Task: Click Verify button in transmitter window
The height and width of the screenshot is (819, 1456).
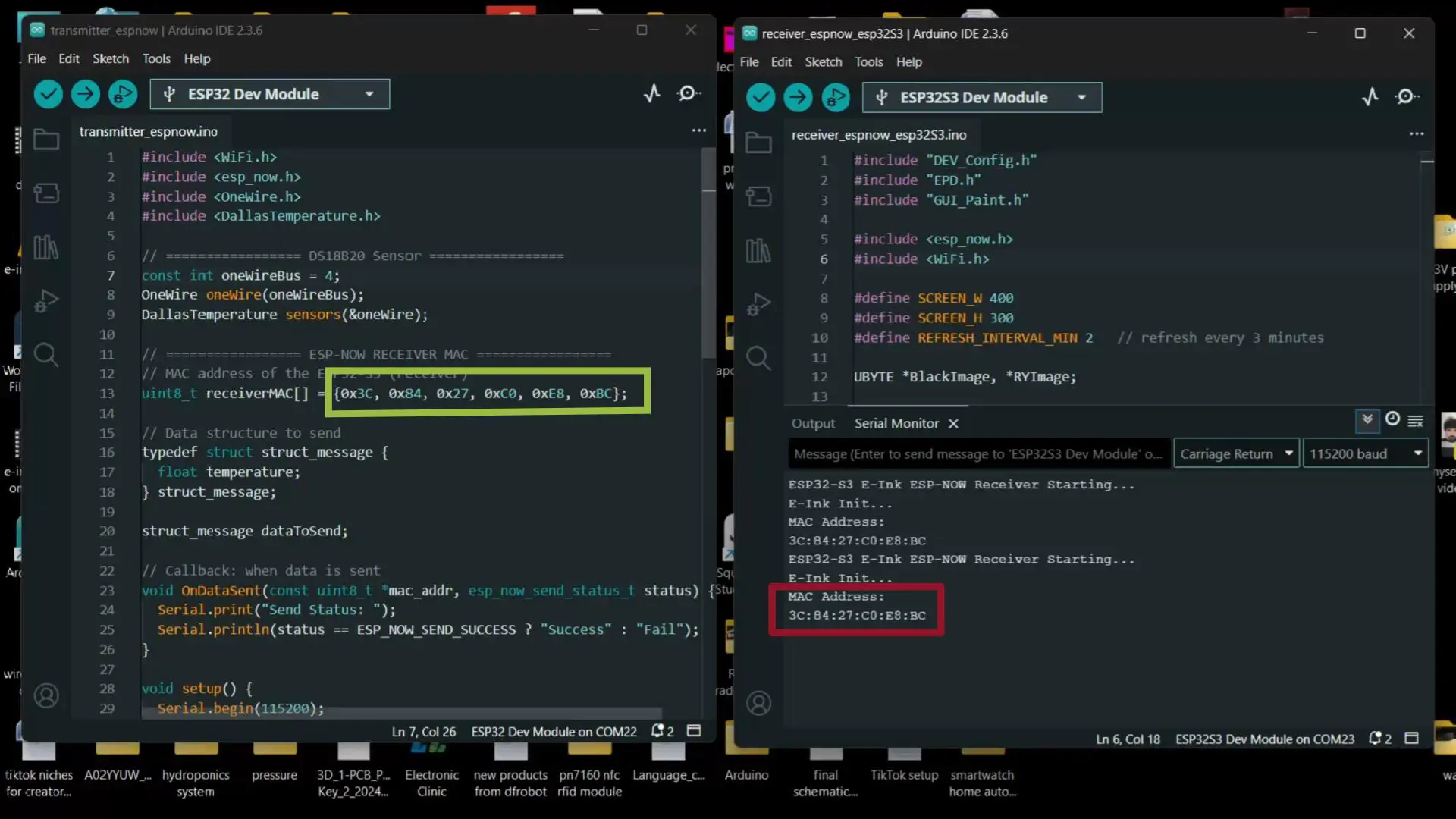Action: [48, 94]
